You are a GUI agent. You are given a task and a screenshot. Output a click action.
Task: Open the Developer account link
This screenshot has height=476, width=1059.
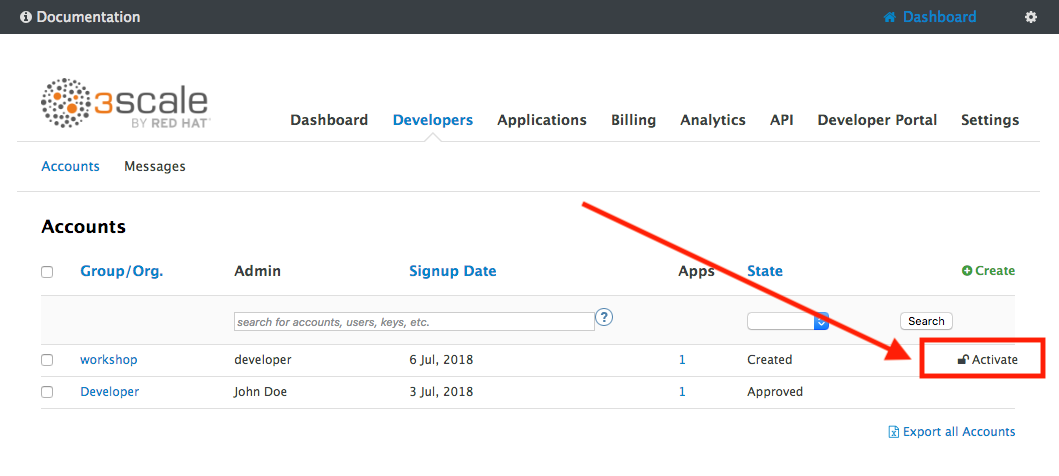click(109, 392)
